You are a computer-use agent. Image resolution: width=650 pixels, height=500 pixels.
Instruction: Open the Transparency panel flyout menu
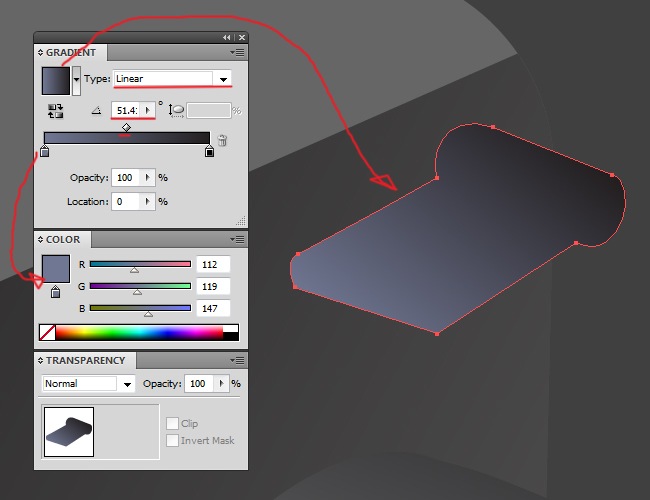(237, 360)
